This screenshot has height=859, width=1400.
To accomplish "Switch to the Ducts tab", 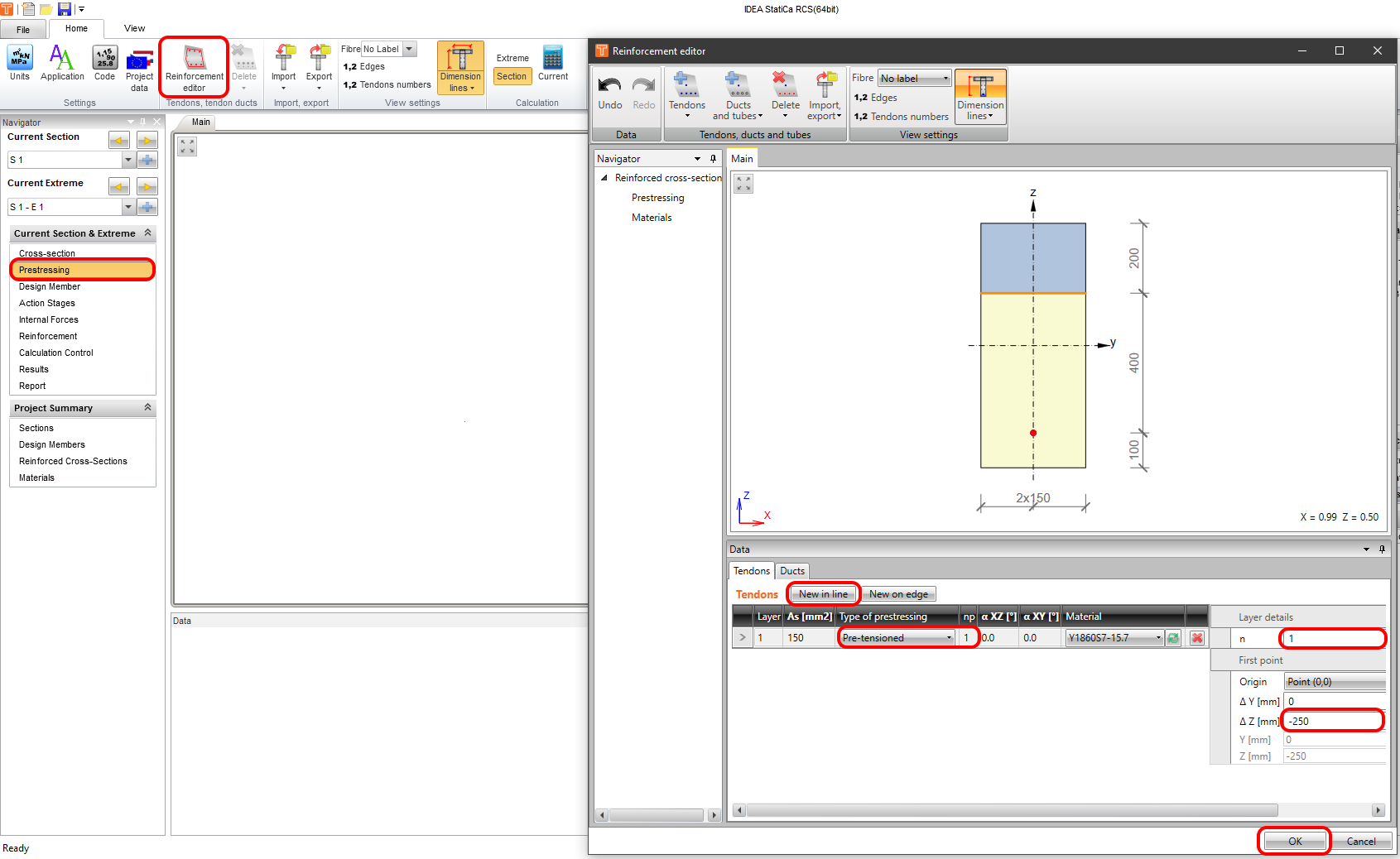I will point(791,571).
